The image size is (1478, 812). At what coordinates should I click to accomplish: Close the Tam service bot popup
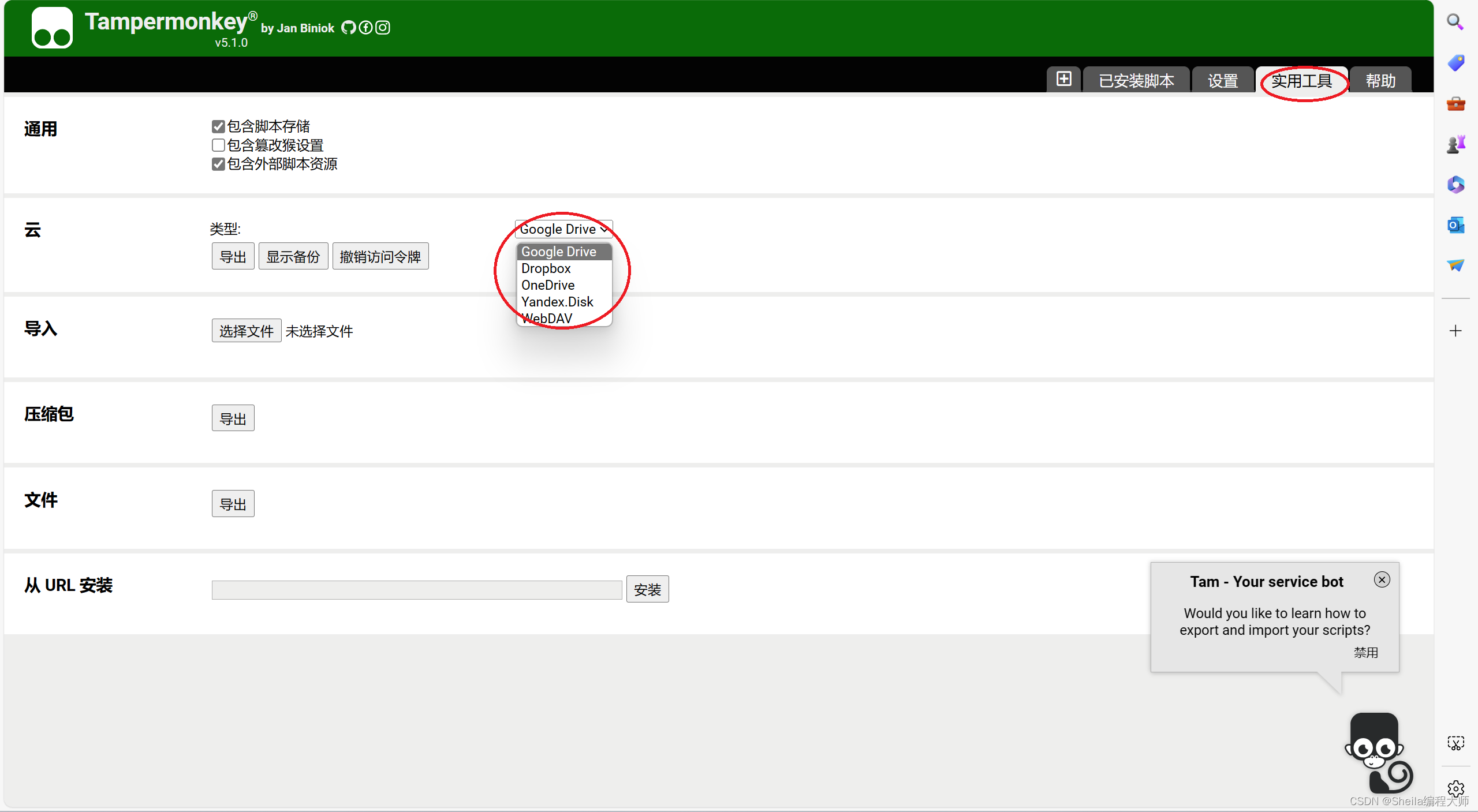point(1382,579)
